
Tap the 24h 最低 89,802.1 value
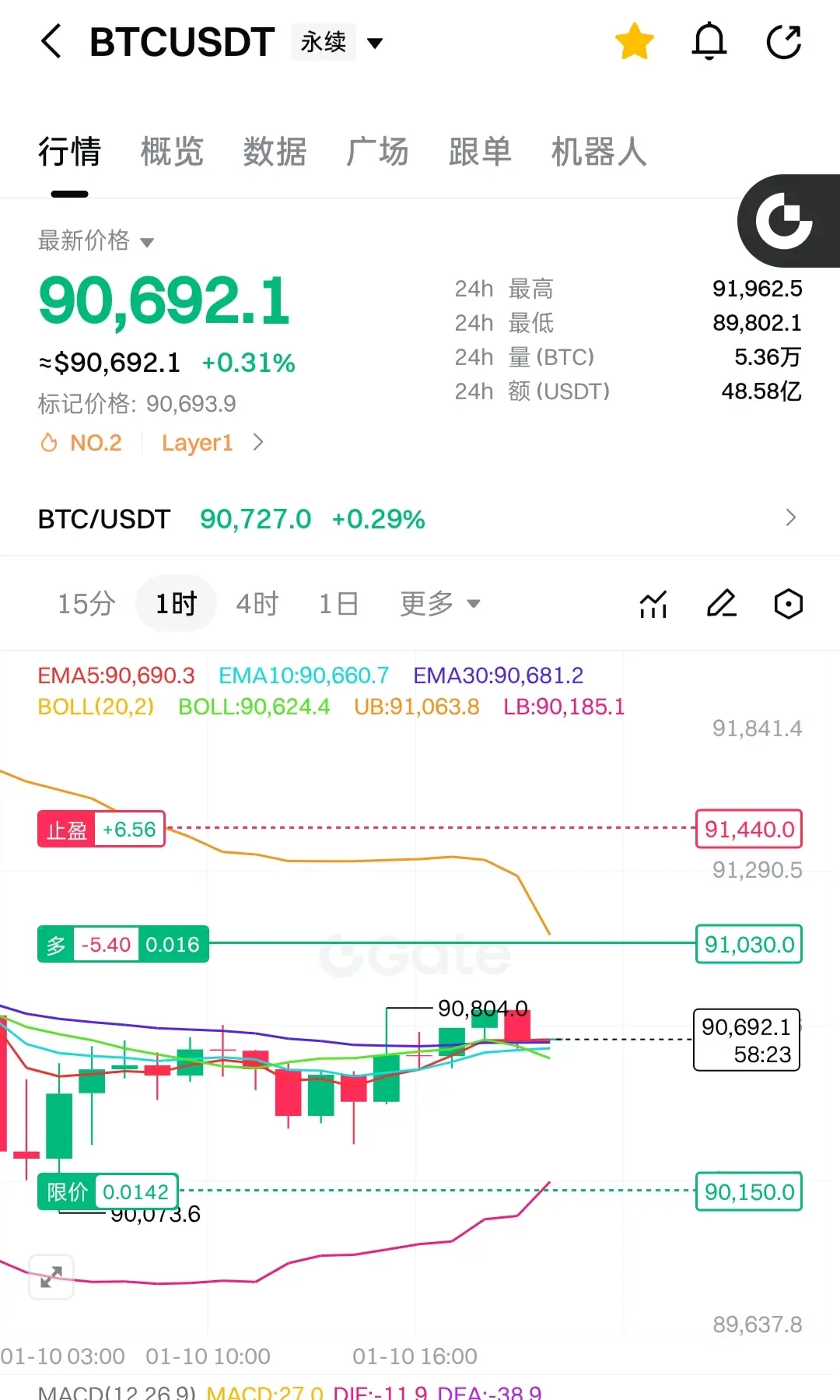(758, 323)
